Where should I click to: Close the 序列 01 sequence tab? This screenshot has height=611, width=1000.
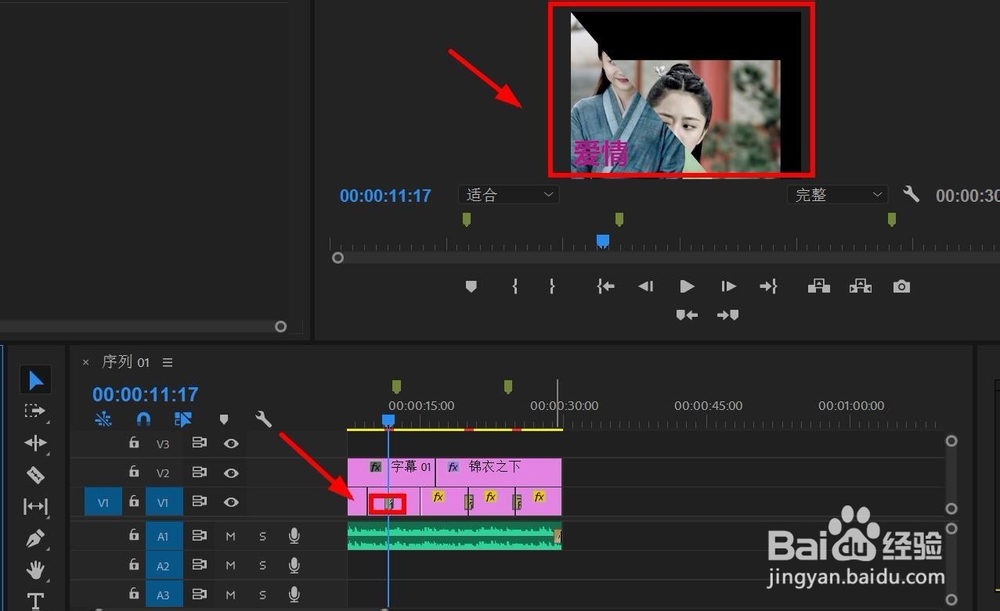85,362
